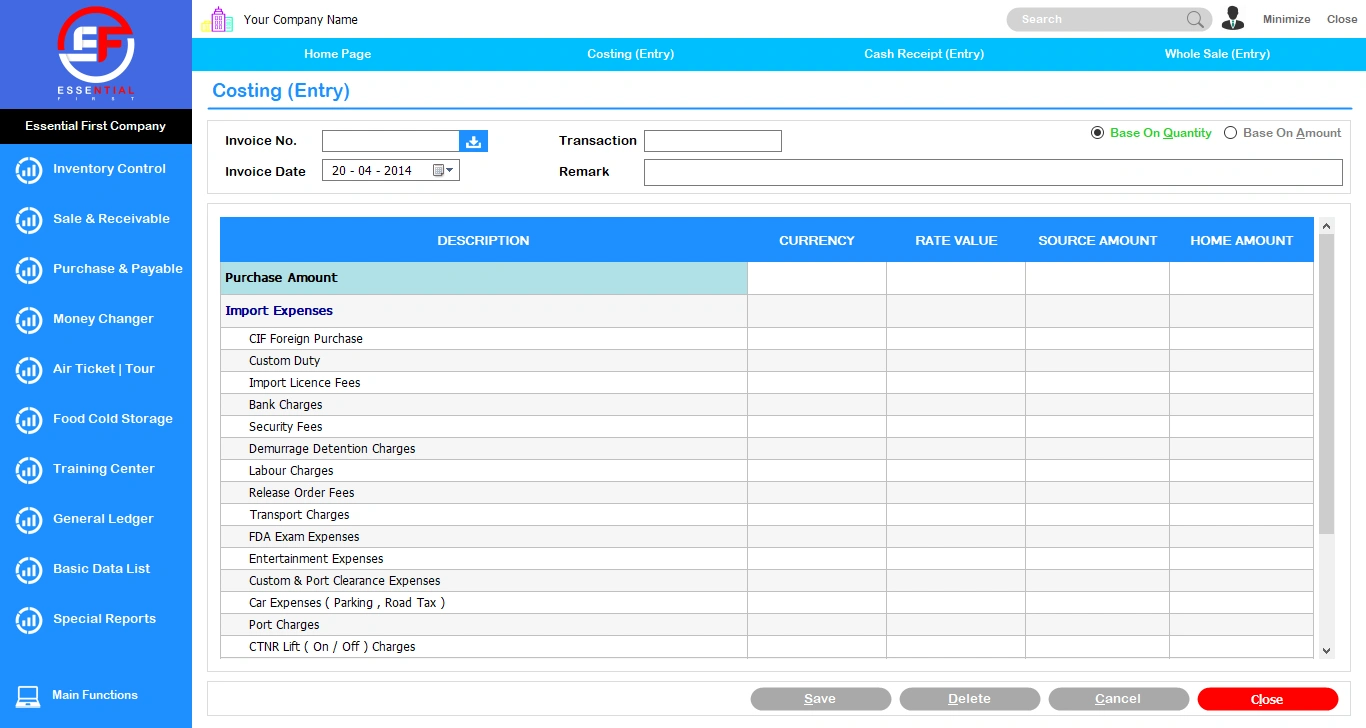The image size is (1366, 728).
Task: Click the Inventory Control chart icon
Action: tap(29, 170)
